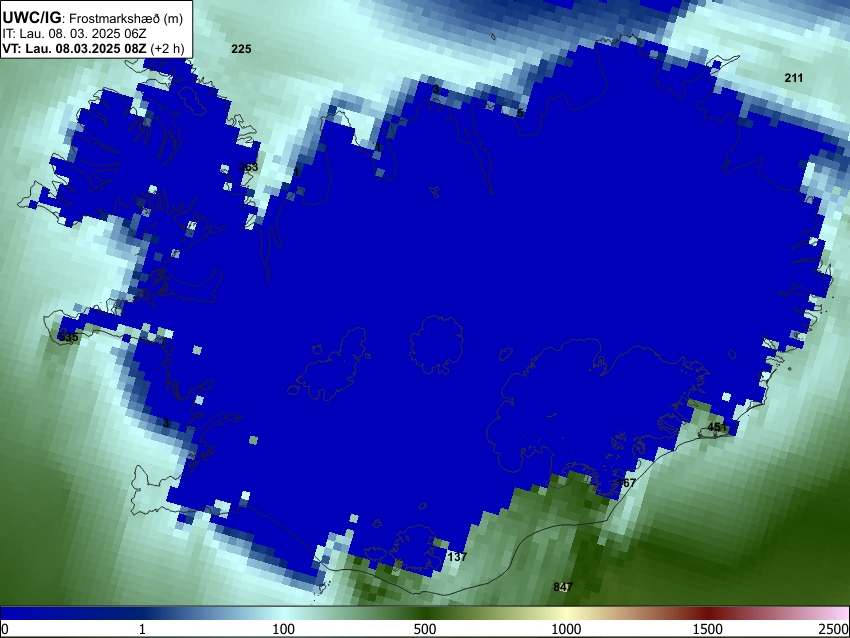Click the dark red section of the color scale

pos(708,614)
